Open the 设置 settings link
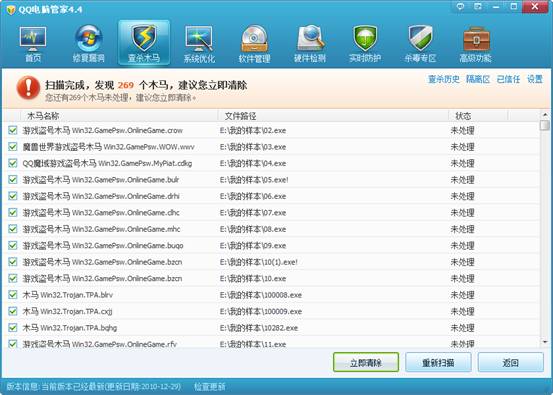 (x=535, y=79)
